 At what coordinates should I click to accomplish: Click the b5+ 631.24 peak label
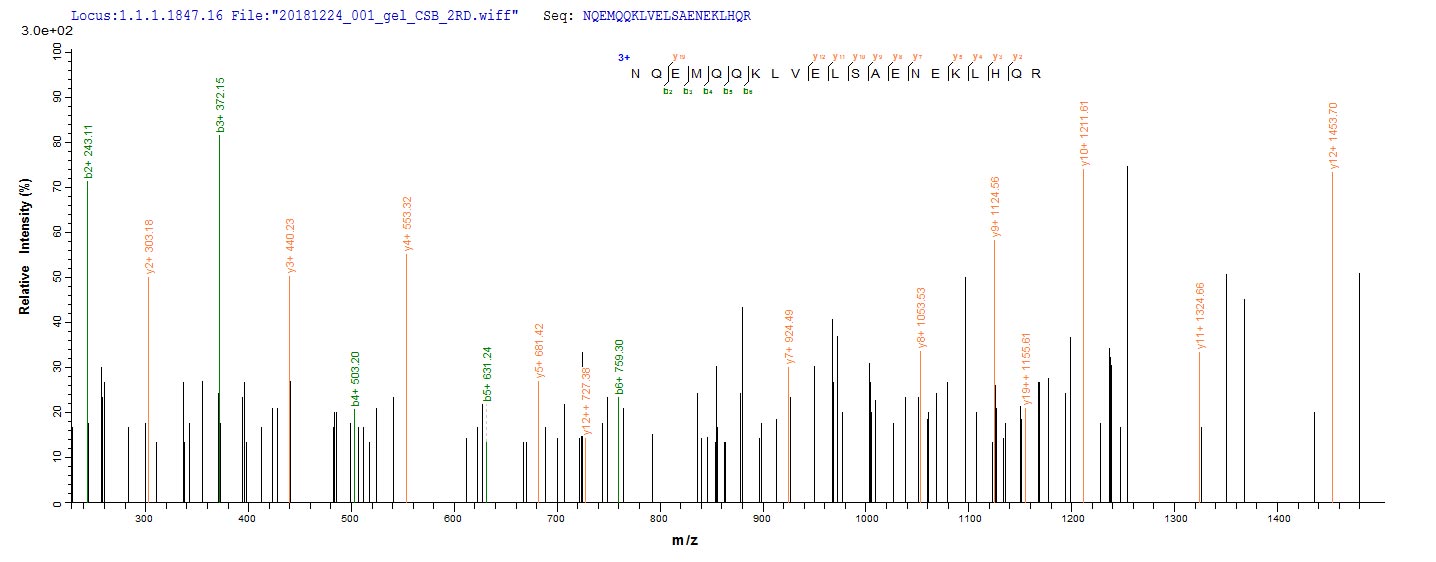[x=487, y=374]
